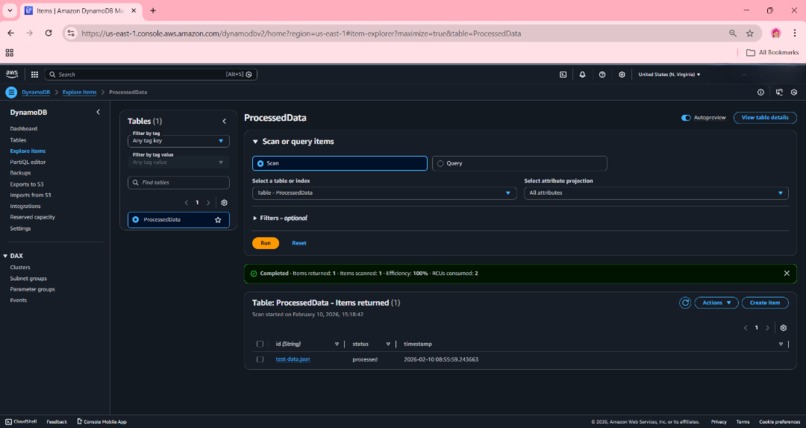Image resolution: width=806 pixels, height=428 pixels.
Task: Open the browser apps grid shortcut
Action: 9,52
